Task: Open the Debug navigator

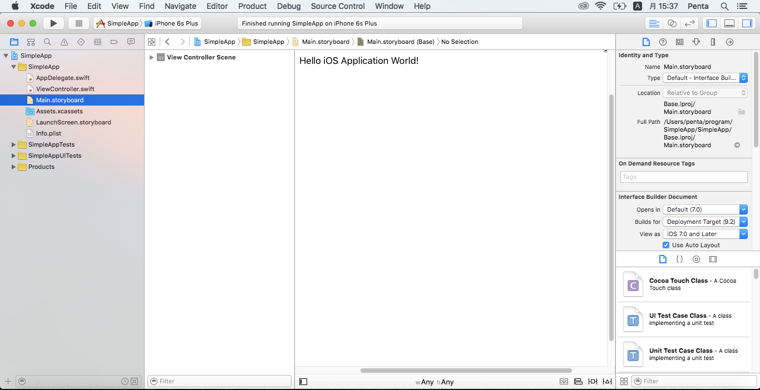Action: [x=97, y=42]
